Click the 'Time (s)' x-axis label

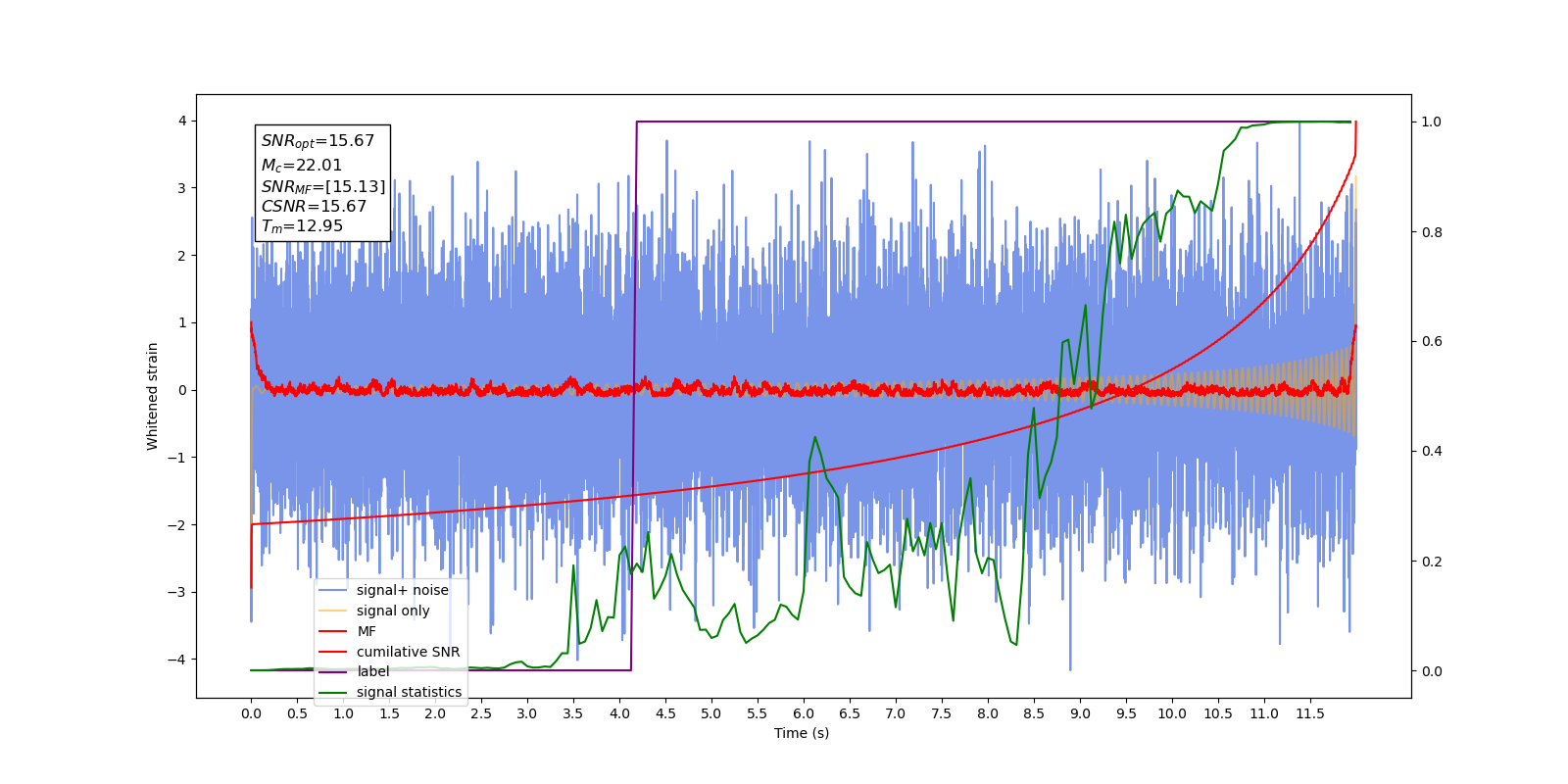coord(802,733)
